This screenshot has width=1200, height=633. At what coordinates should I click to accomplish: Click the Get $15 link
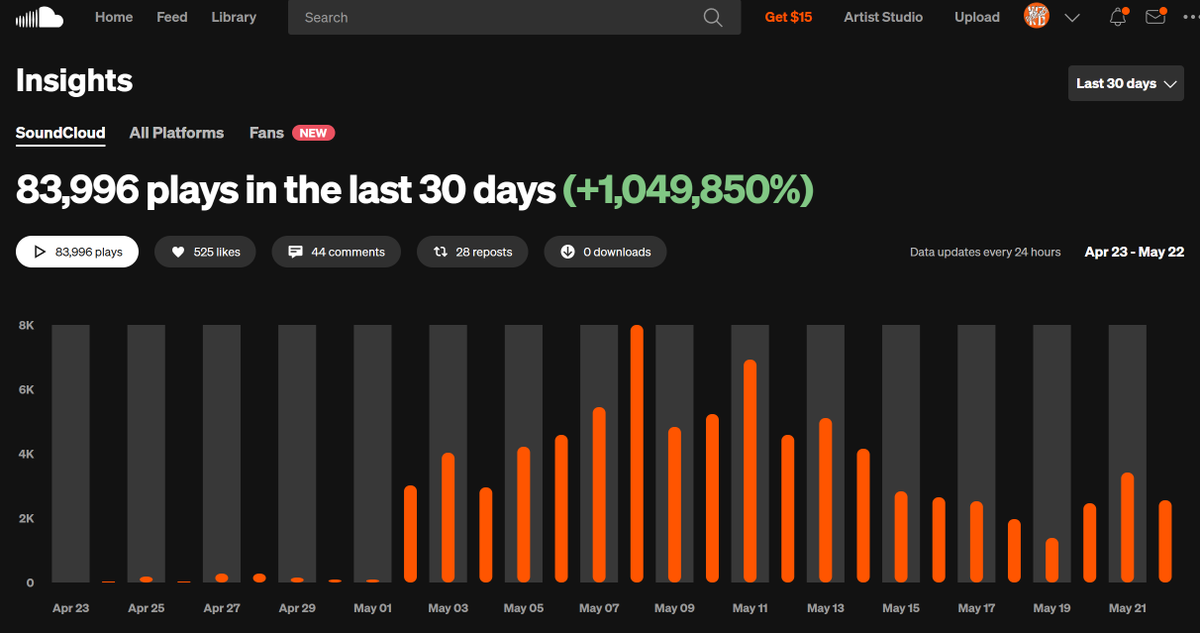click(788, 17)
